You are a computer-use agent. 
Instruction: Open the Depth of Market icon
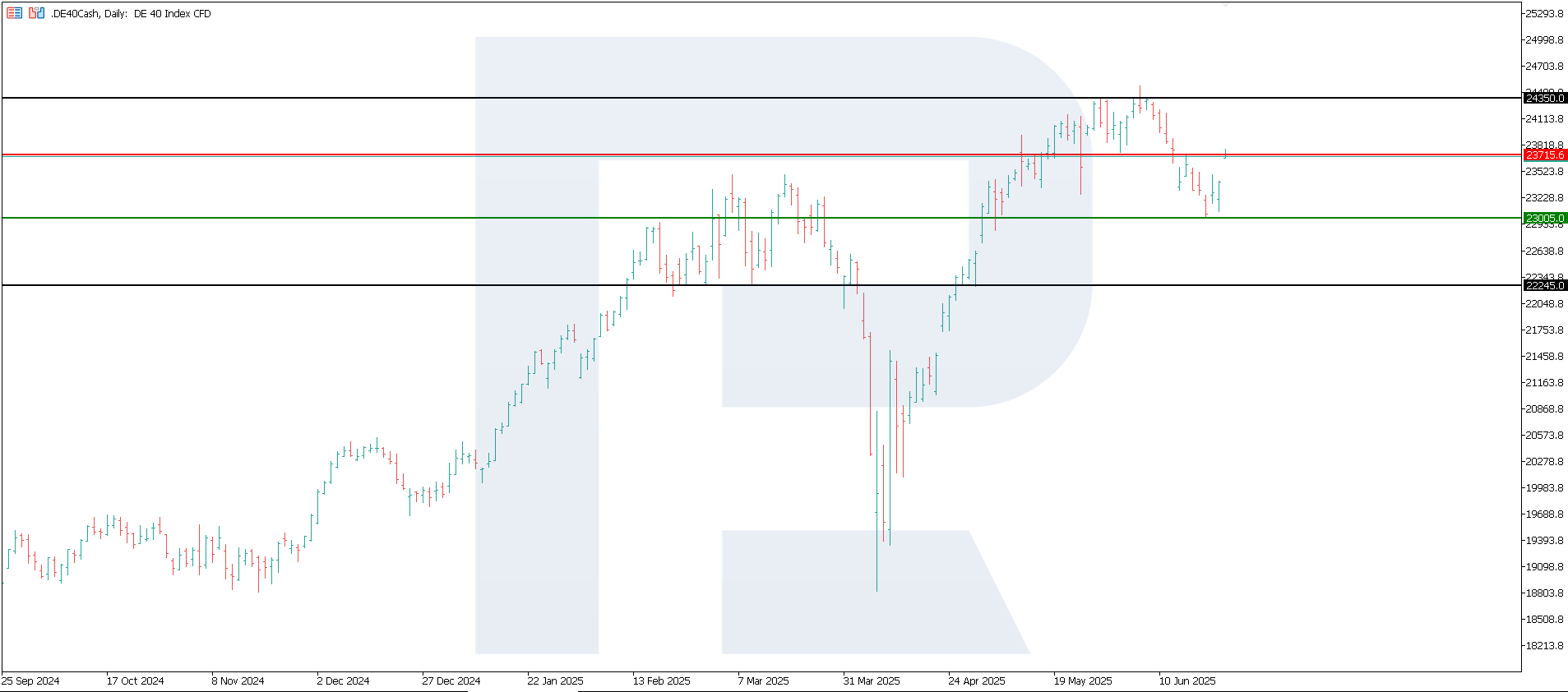[x=15, y=13]
